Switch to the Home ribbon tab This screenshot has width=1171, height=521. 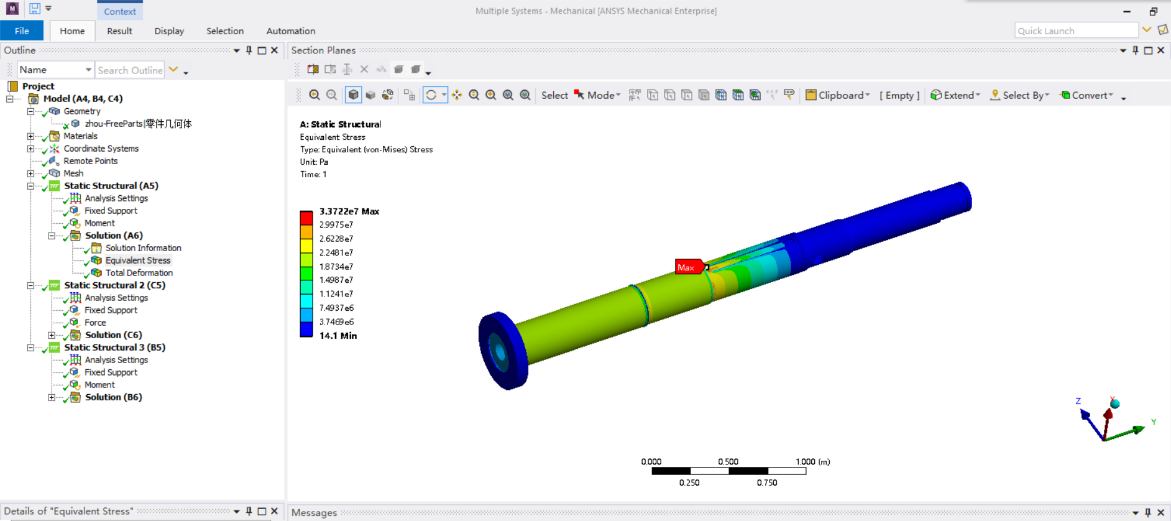(x=72, y=31)
